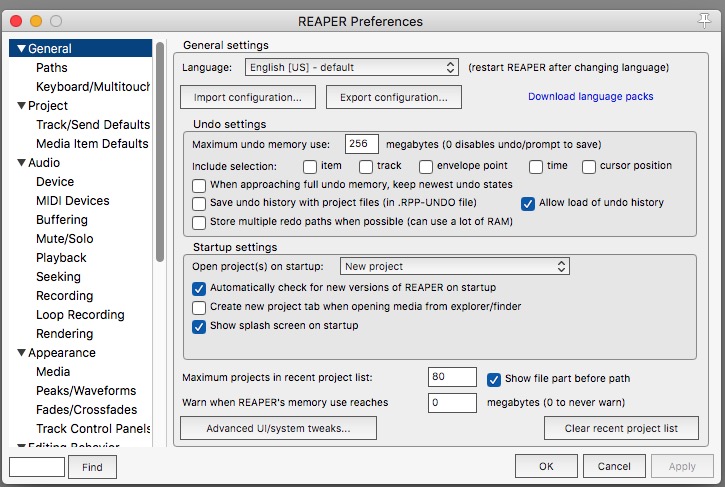Image resolution: width=725 pixels, height=487 pixels.
Task: Open Track Control Panels page
Action: (93, 428)
